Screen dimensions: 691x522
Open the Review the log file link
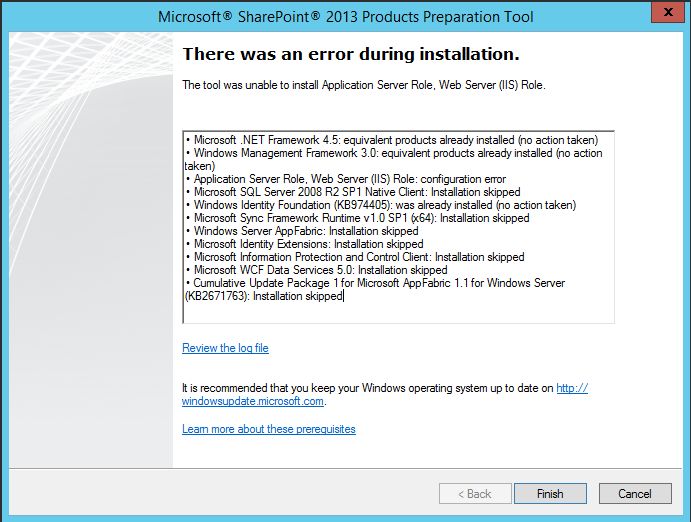(x=225, y=348)
